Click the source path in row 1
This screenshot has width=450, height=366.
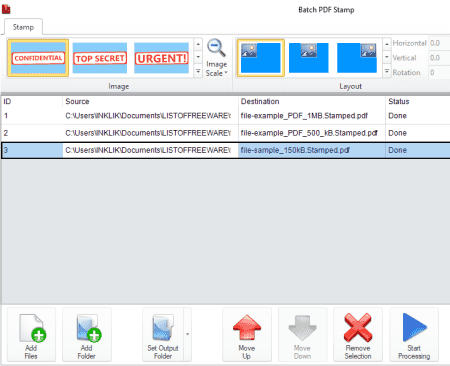click(x=150, y=116)
